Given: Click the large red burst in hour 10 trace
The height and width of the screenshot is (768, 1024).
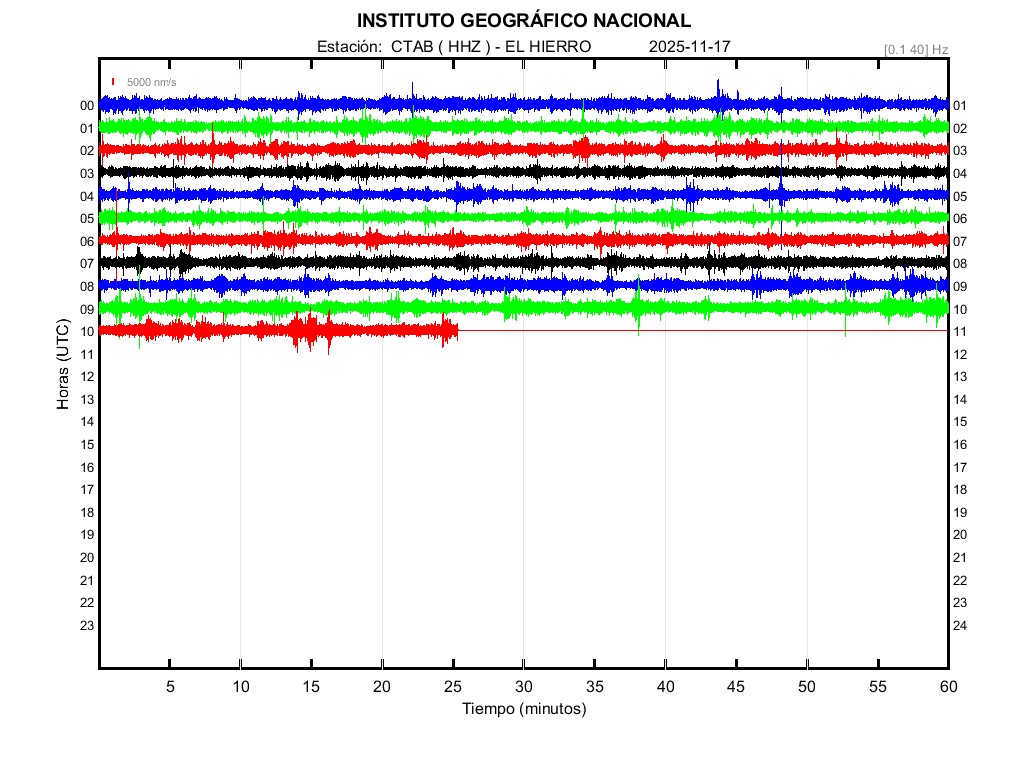Looking at the screenshot, I should (312, 330).
